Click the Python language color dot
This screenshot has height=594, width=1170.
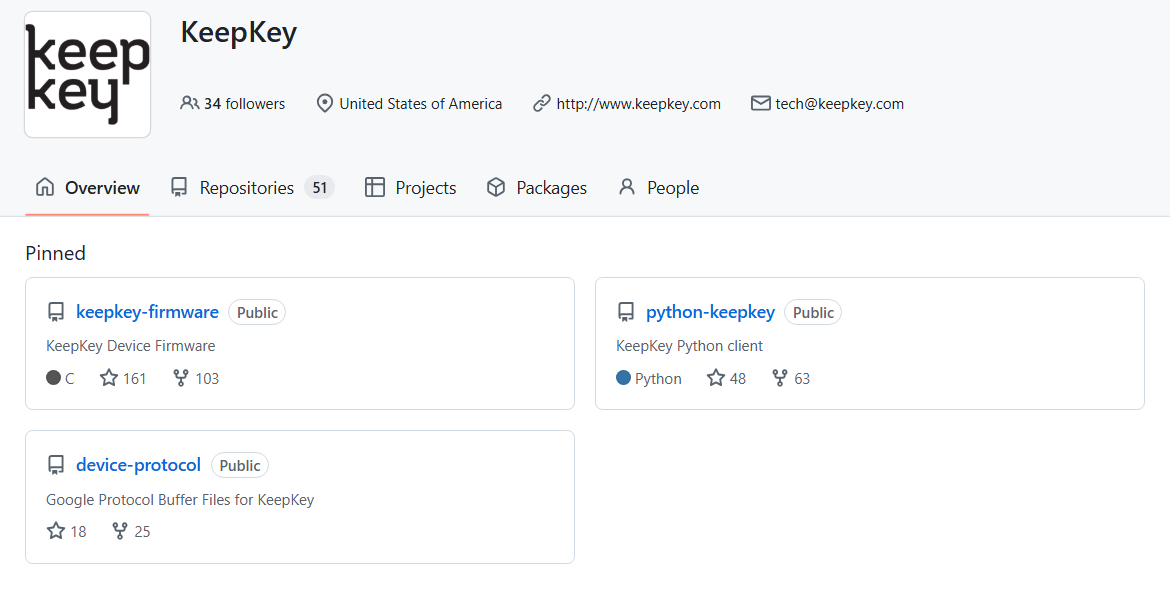[x=624, y=378]
